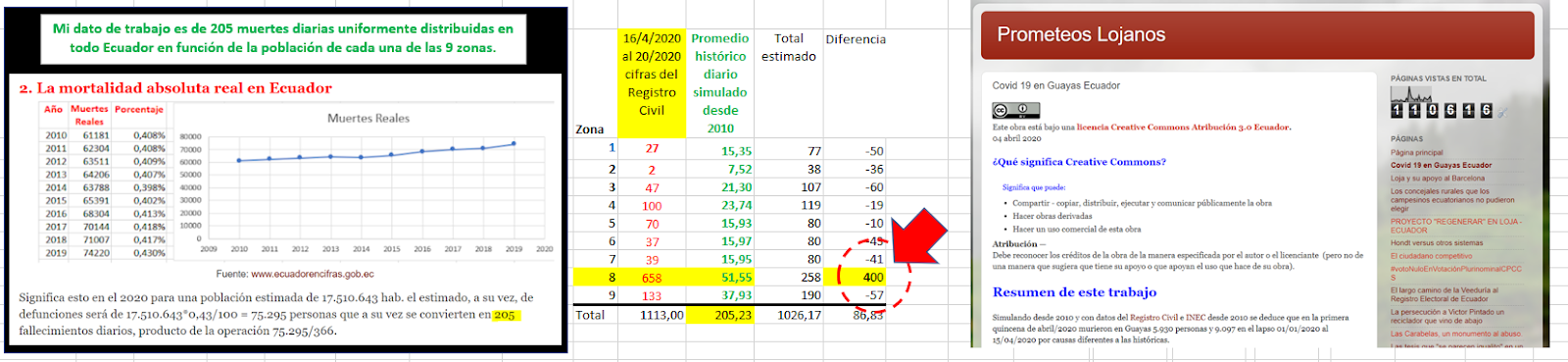Select the Total row value 1113,00

tap(652, 315)
